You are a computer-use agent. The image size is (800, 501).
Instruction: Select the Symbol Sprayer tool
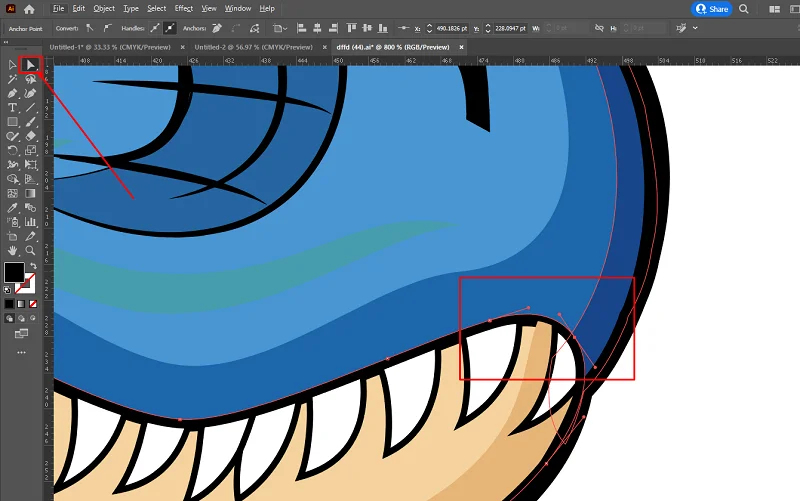click(x=12, y=222)
